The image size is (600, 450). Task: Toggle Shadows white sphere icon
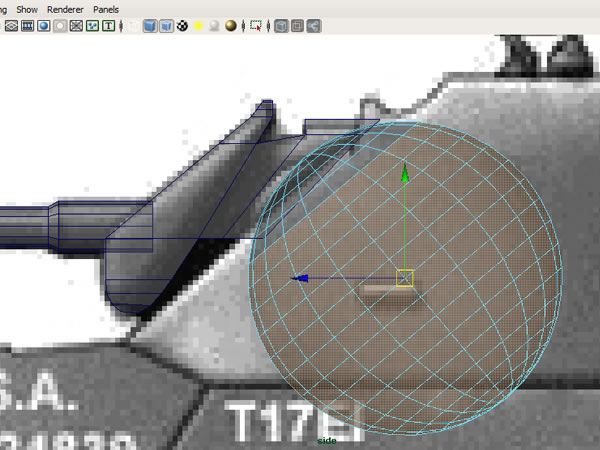point(214,26)
